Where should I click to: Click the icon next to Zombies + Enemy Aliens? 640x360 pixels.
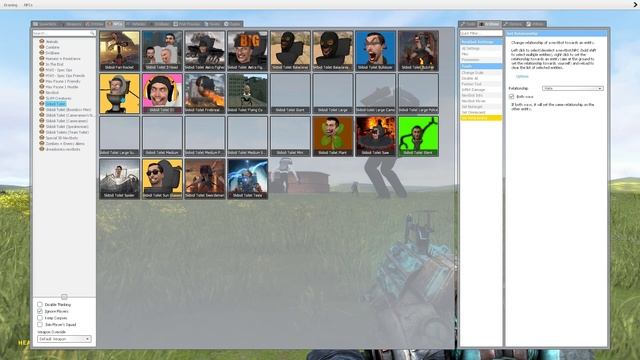click(x=42, y=143)
